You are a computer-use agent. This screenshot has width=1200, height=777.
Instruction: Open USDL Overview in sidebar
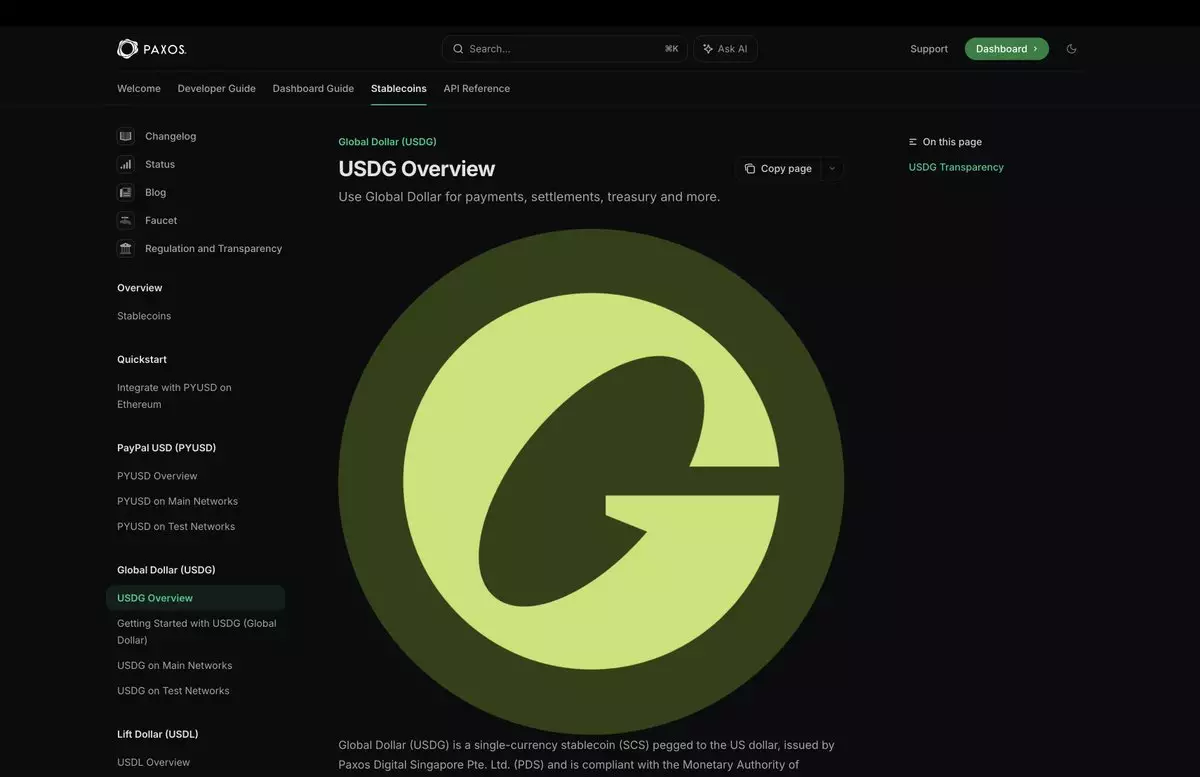(153, 762)
